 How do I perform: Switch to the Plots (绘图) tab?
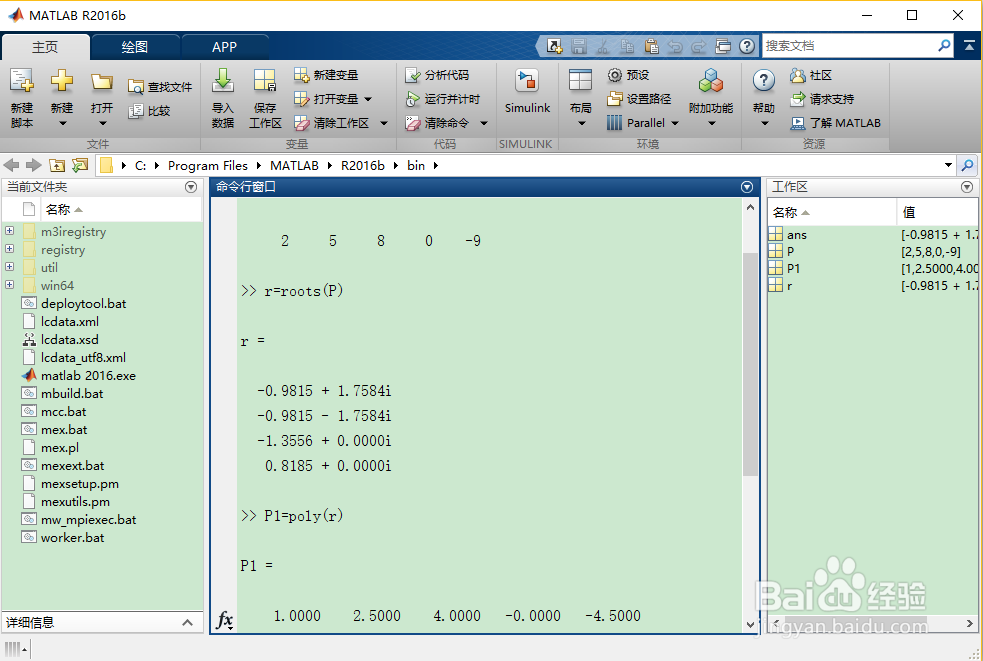click(135, 47)
